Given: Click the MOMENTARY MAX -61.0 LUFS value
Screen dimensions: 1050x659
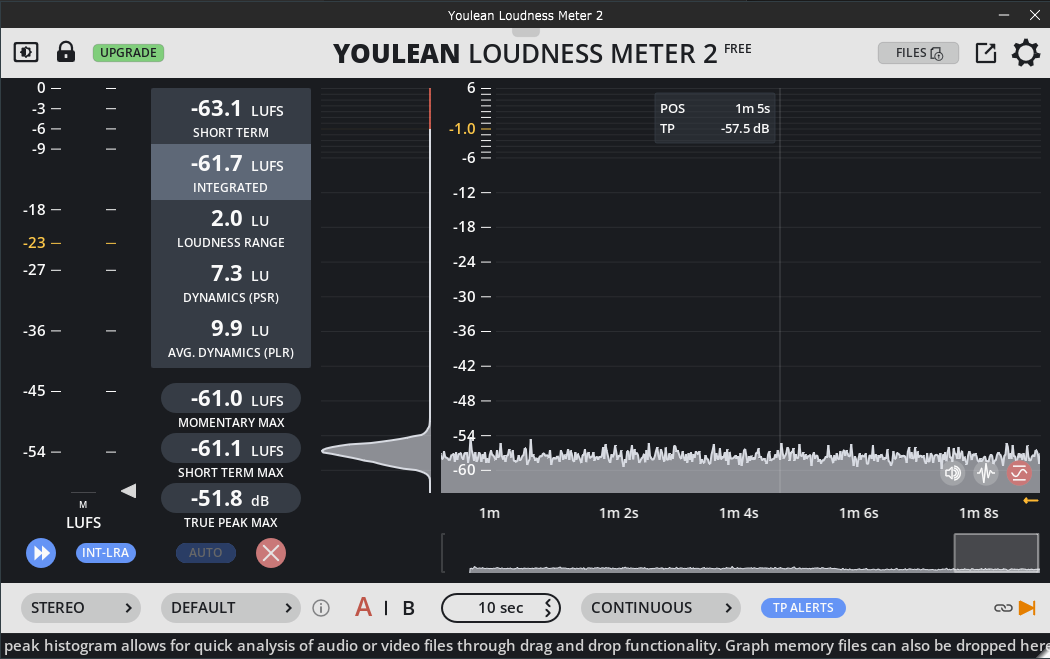Looking at the screenshot, I should [231, 398].
